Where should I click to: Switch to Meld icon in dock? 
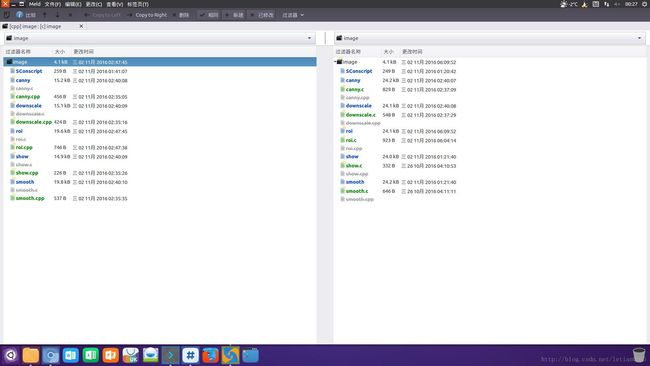(x=230, y=355)
